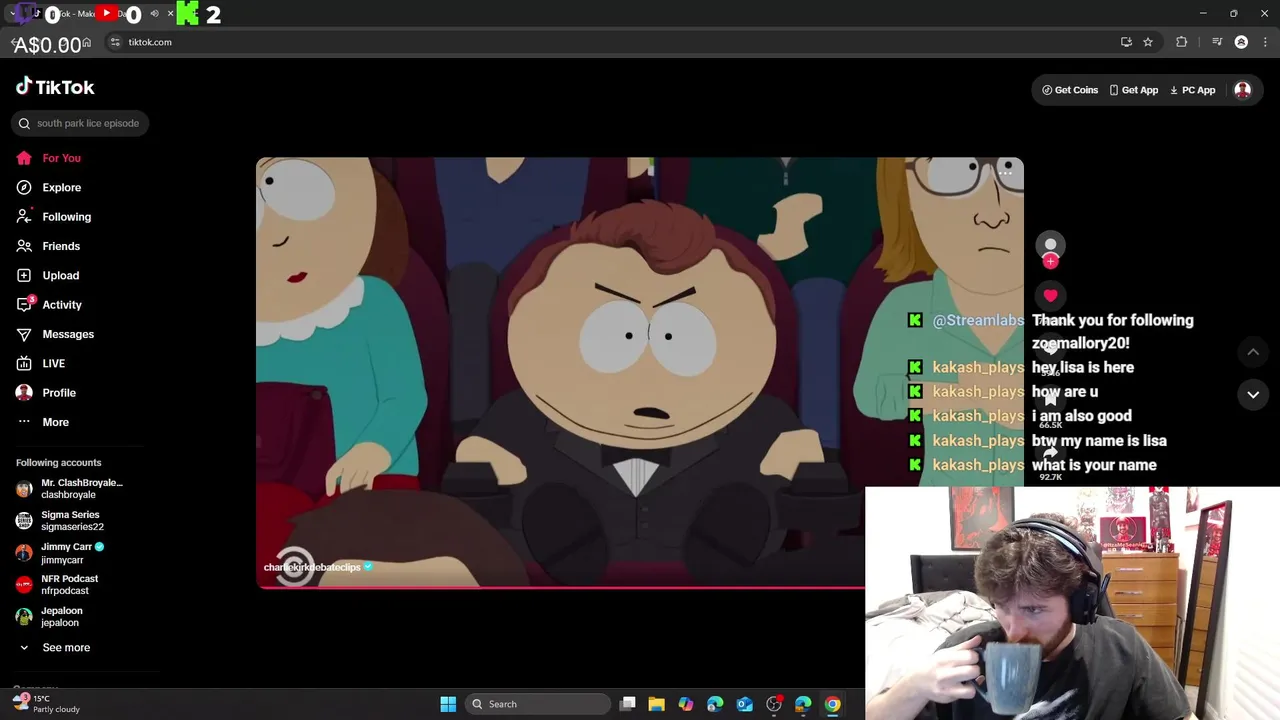
Task: Click the TikTok logo
Action: point(55,87)
